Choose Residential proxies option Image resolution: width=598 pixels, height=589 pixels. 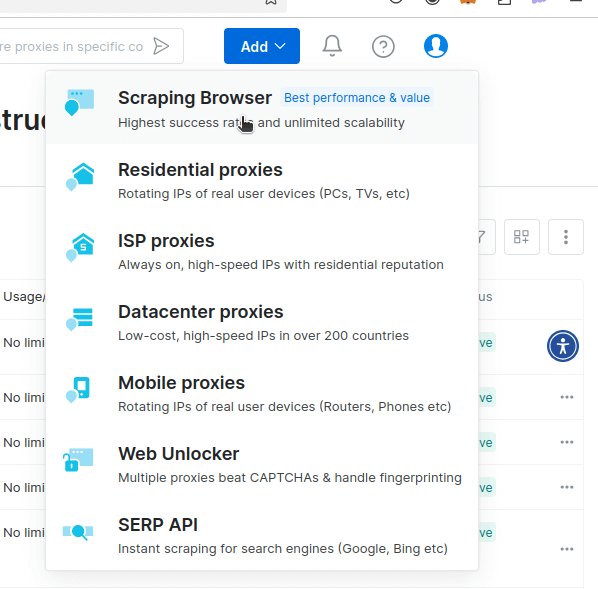[x=262, y=180]
